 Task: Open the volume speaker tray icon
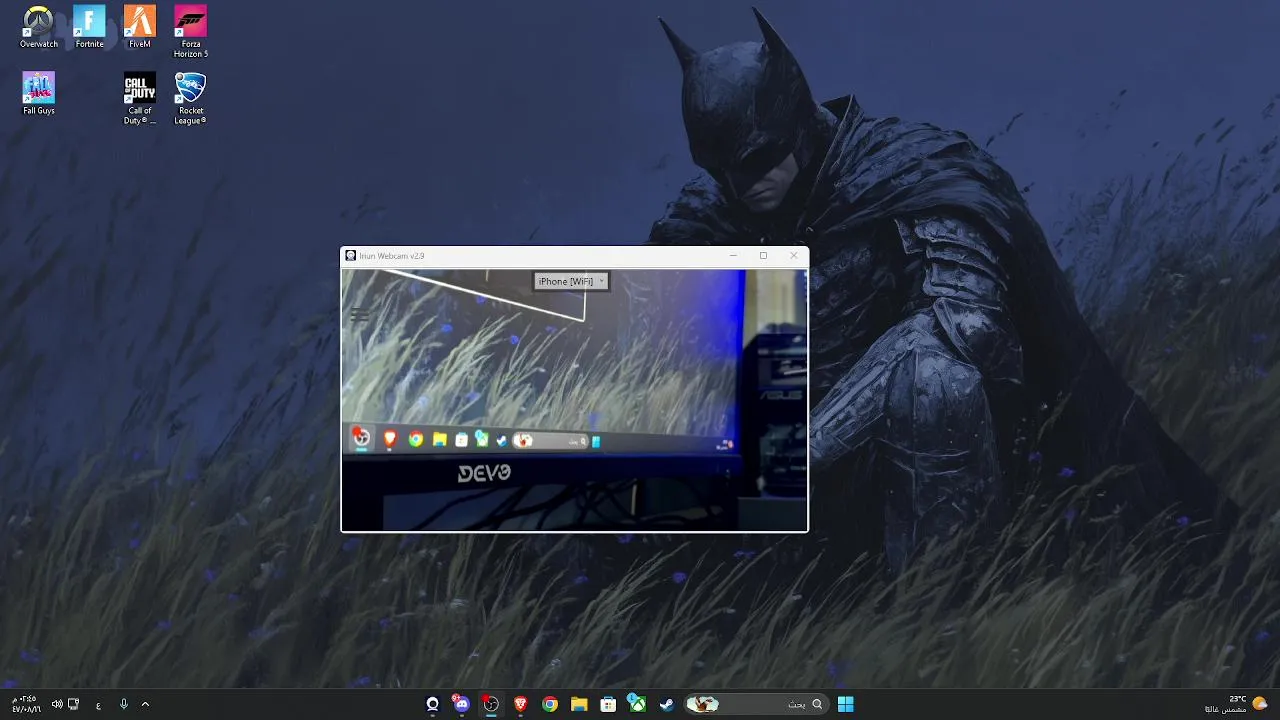pos(57,704)
